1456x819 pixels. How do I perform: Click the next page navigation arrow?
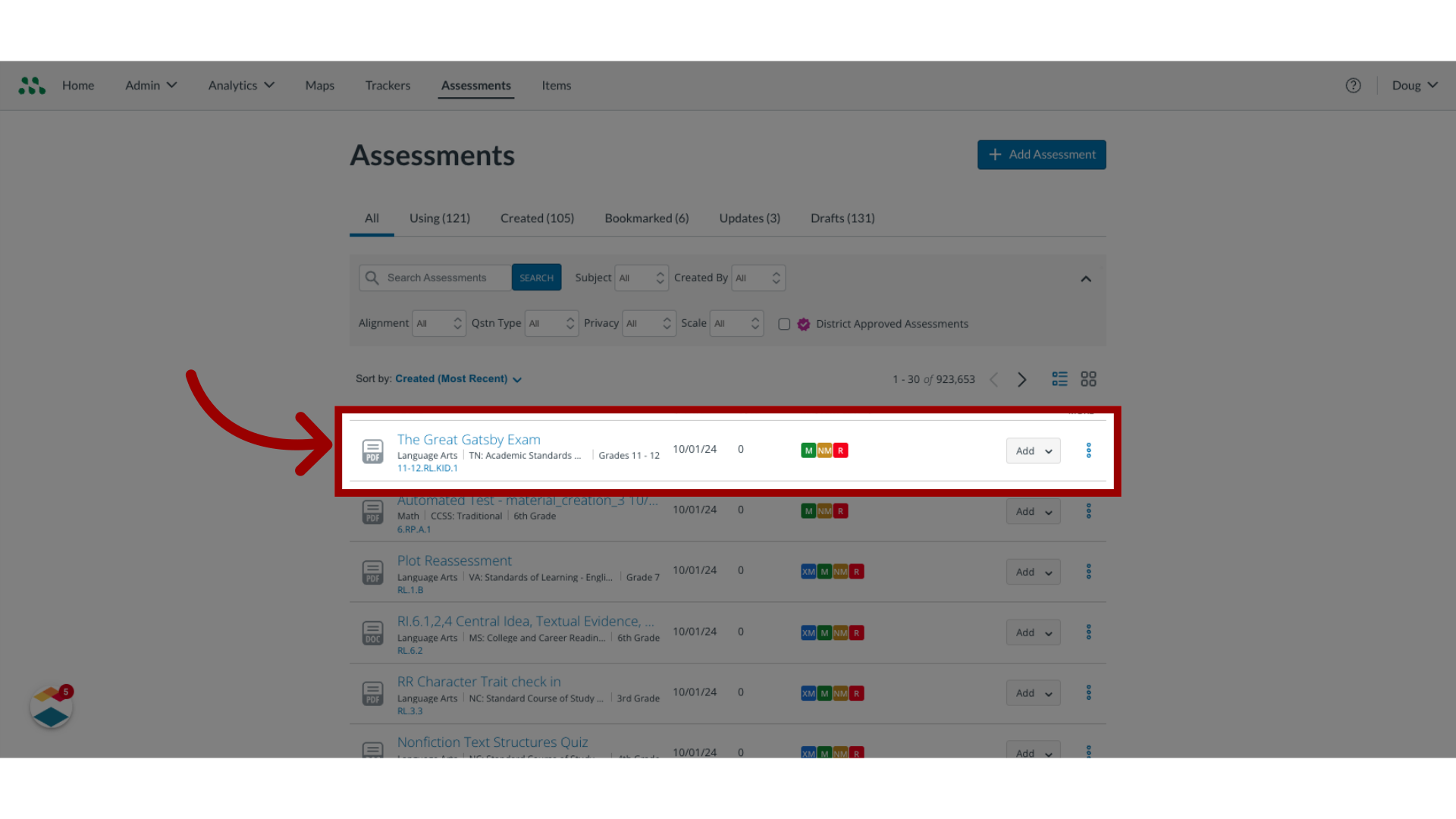1022,379
